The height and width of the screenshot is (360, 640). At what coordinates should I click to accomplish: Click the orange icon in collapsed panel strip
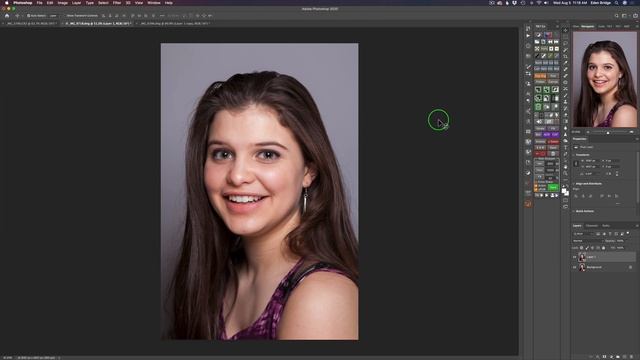528,204
